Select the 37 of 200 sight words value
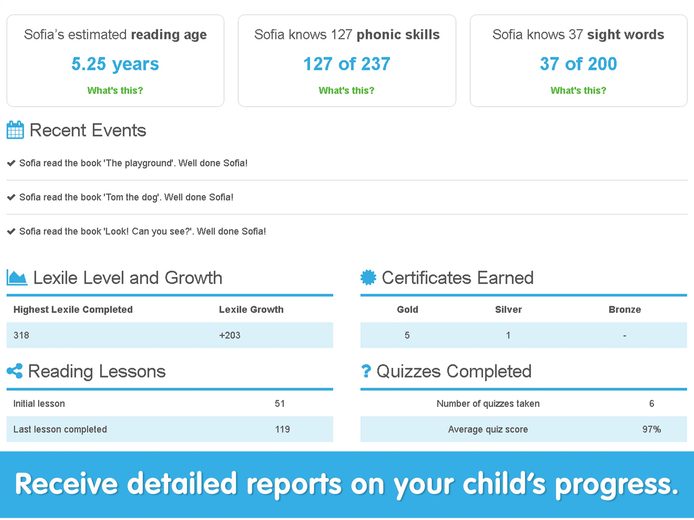 pos(578,64)
